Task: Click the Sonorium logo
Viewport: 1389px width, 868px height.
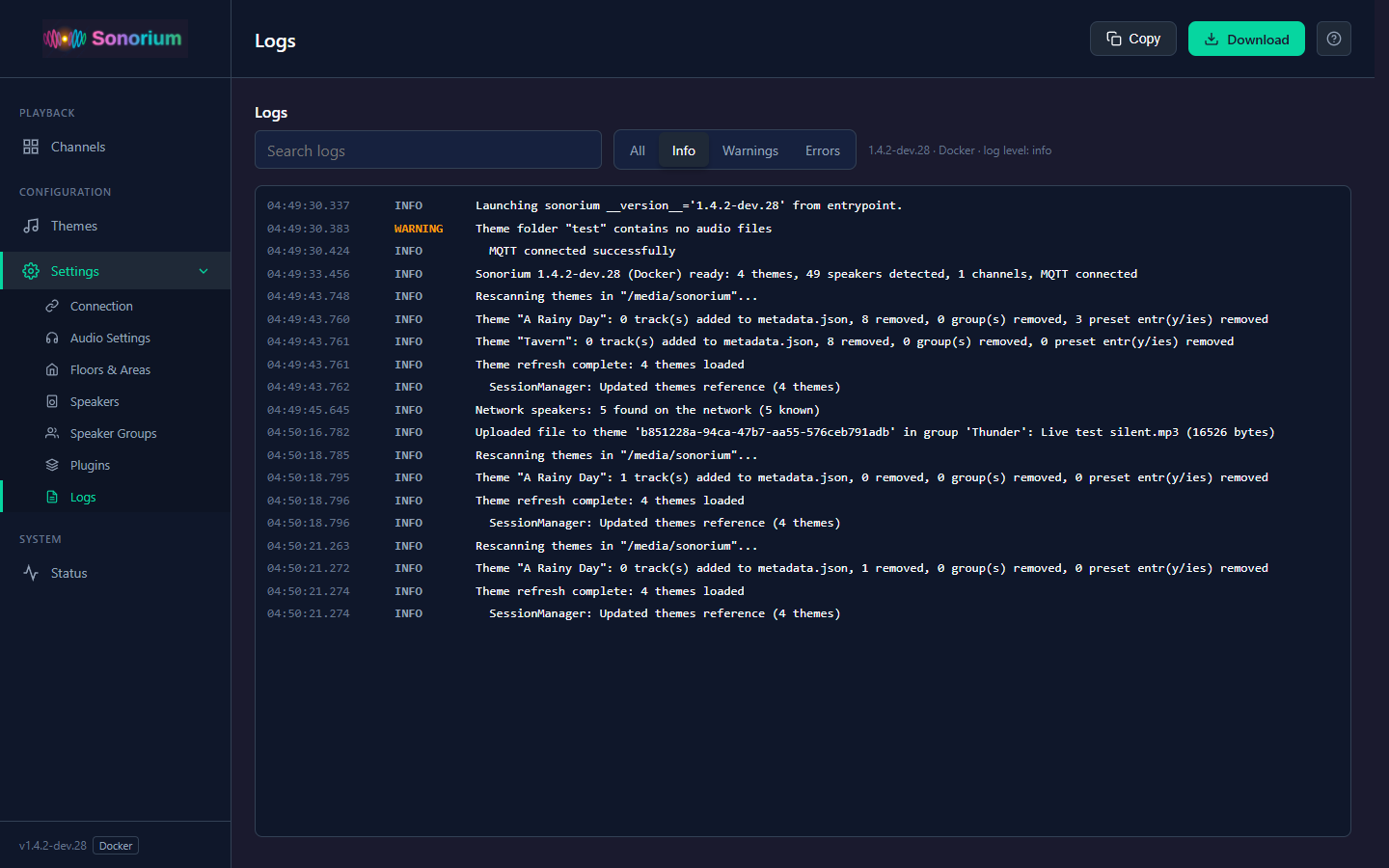Action: coord(114,39)
